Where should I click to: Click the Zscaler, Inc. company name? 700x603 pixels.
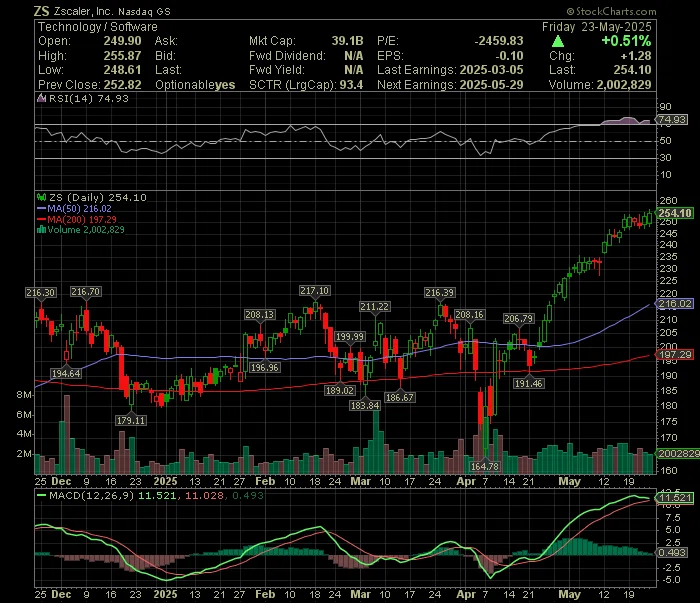coord(83,12)
